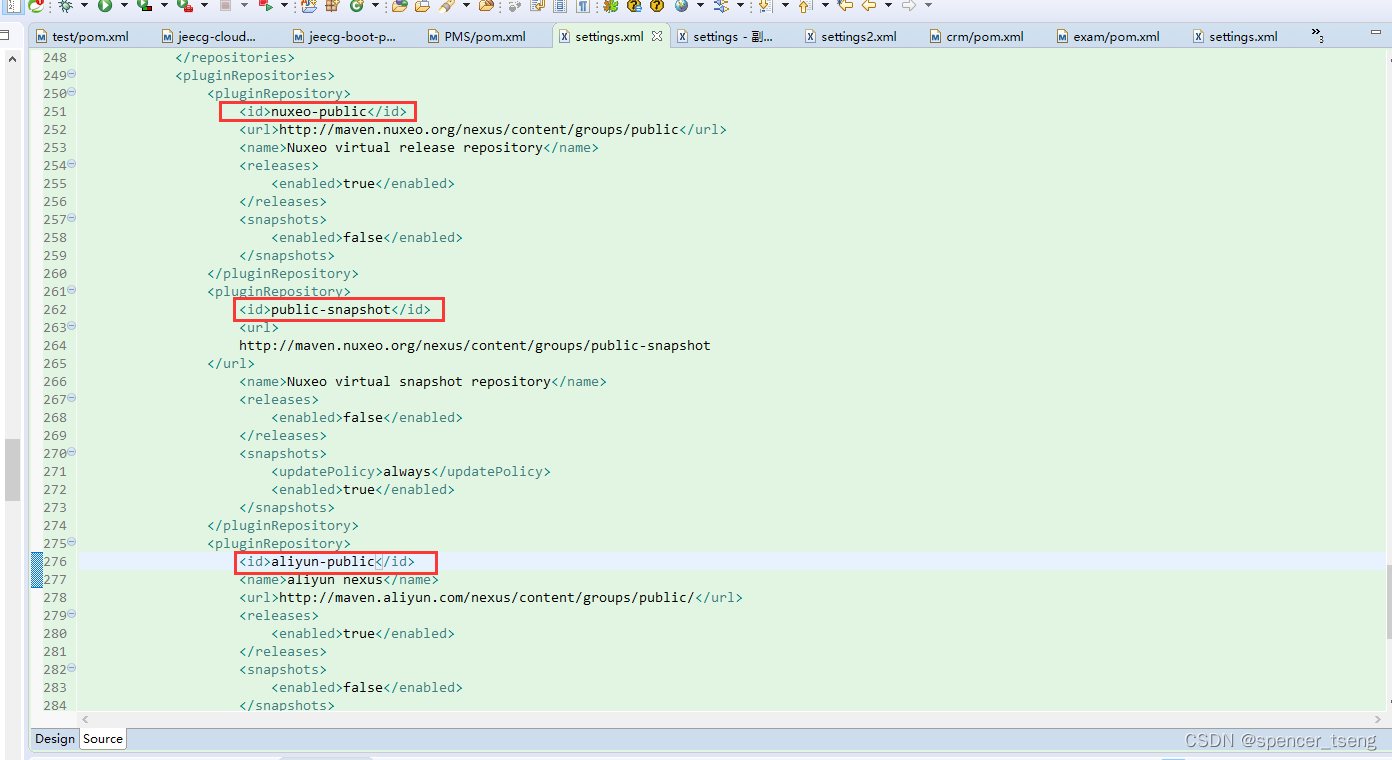
Task: Click the Coverage launch icon
Action: pyautogui.click(x=143, y=5)
